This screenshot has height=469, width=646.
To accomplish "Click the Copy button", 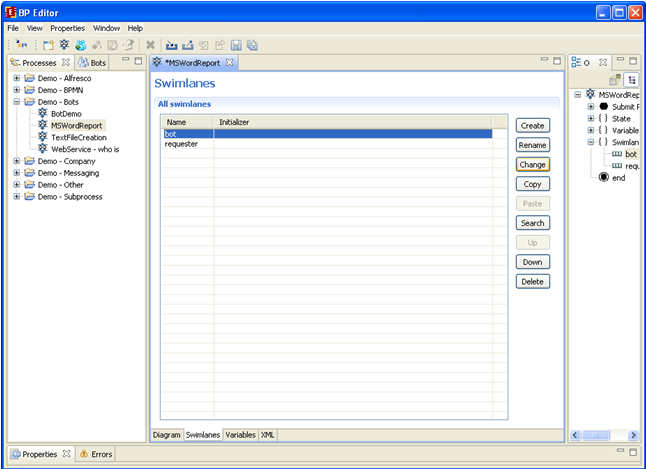I will [x=533, y=184].
